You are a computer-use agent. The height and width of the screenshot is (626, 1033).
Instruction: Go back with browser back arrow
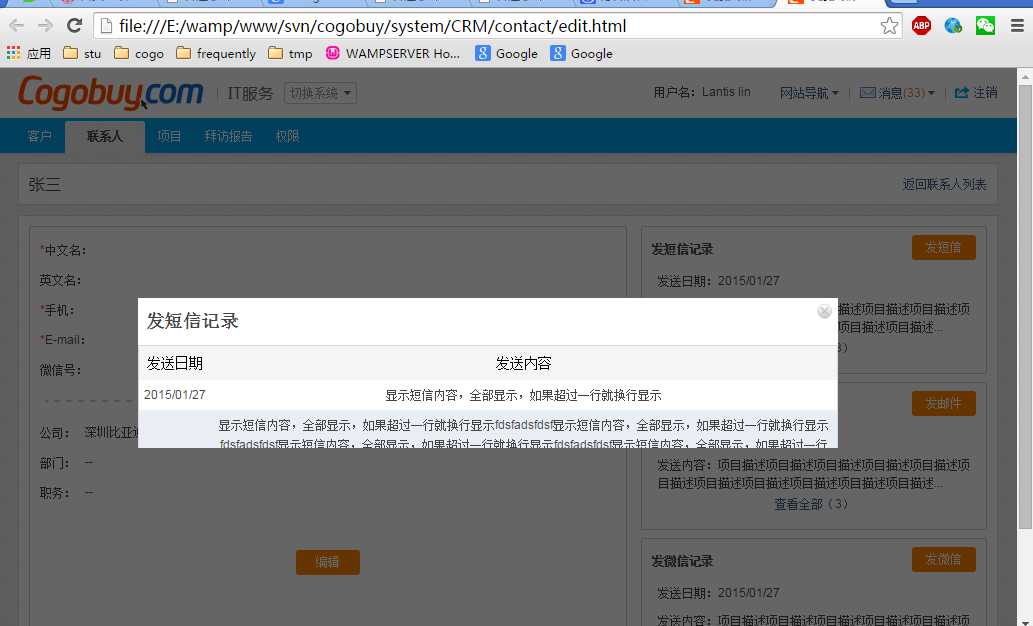[16, 26]
